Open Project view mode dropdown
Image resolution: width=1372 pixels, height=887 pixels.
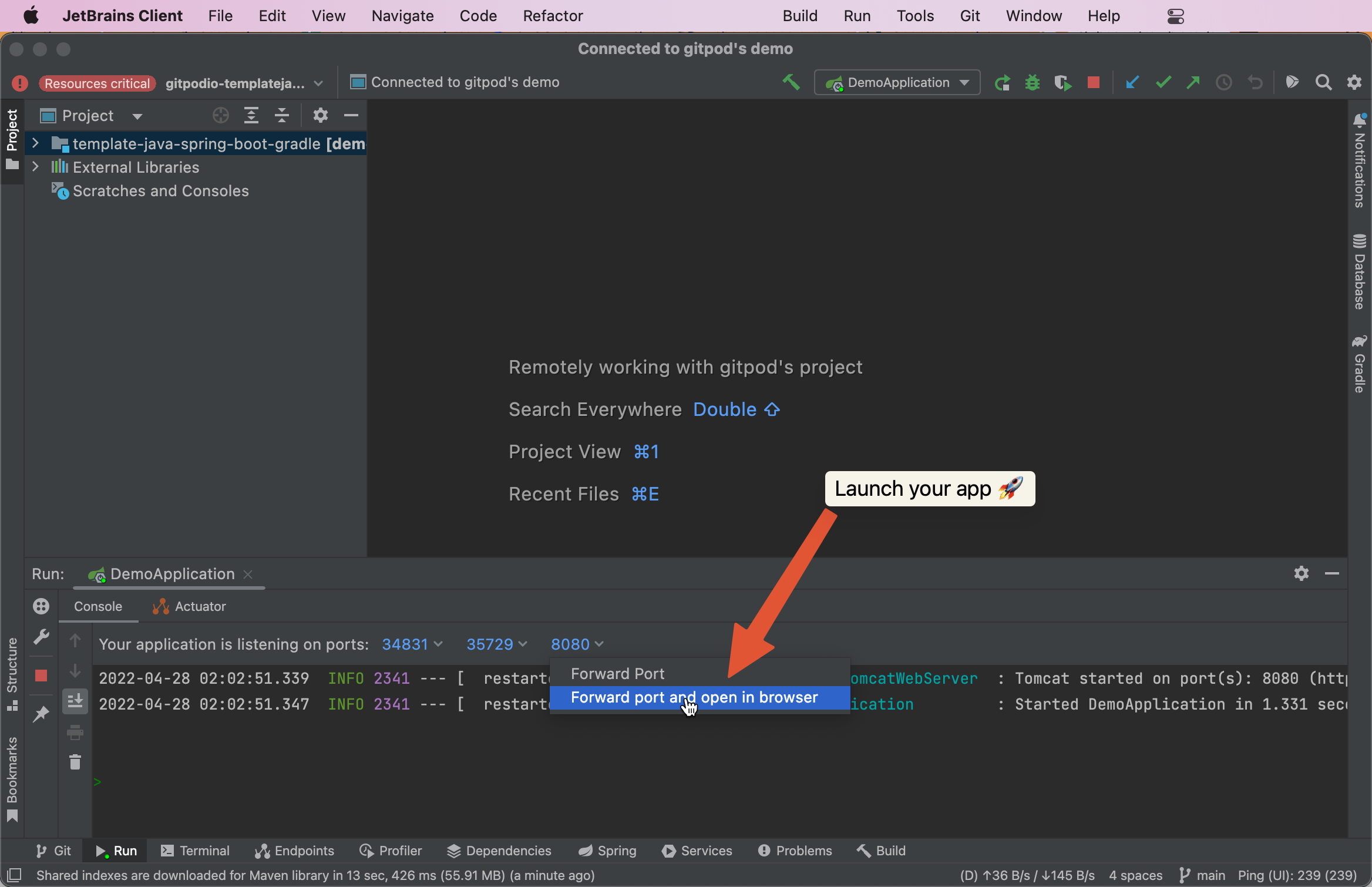(137, 116)
